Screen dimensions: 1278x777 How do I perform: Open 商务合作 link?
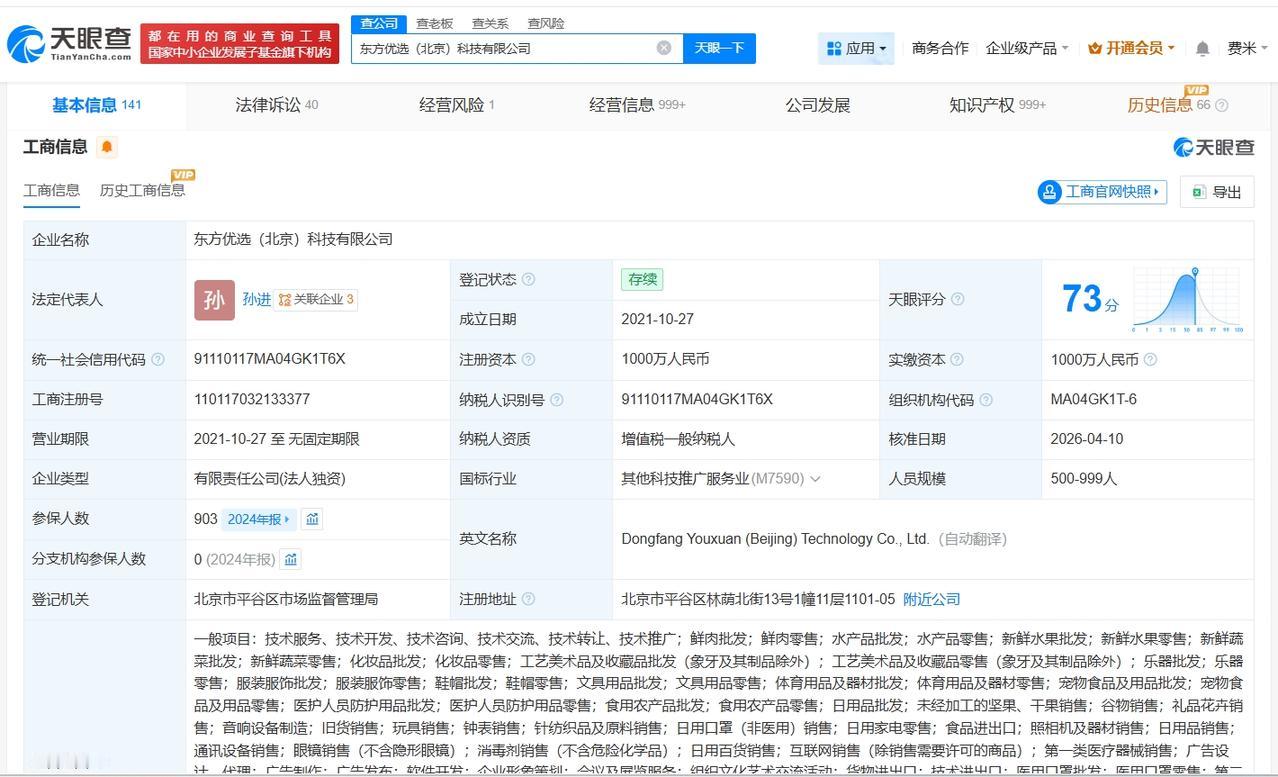pos(940,48)
